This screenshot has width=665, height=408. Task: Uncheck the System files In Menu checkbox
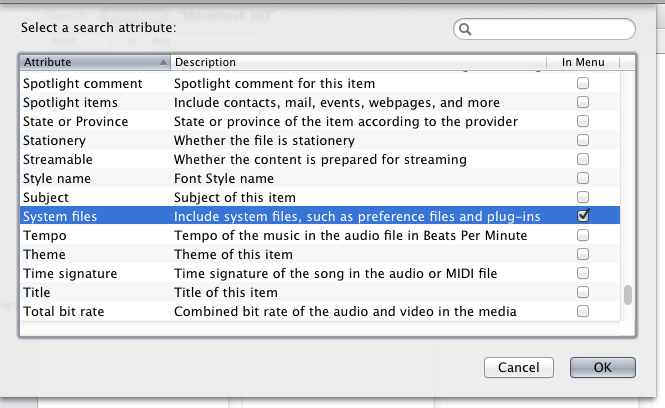(583, 216)
